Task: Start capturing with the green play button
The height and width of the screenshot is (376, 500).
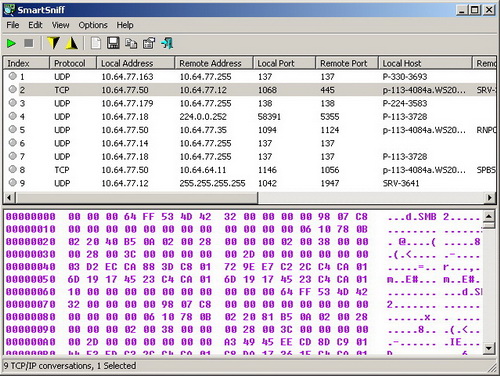Action: 11,43
